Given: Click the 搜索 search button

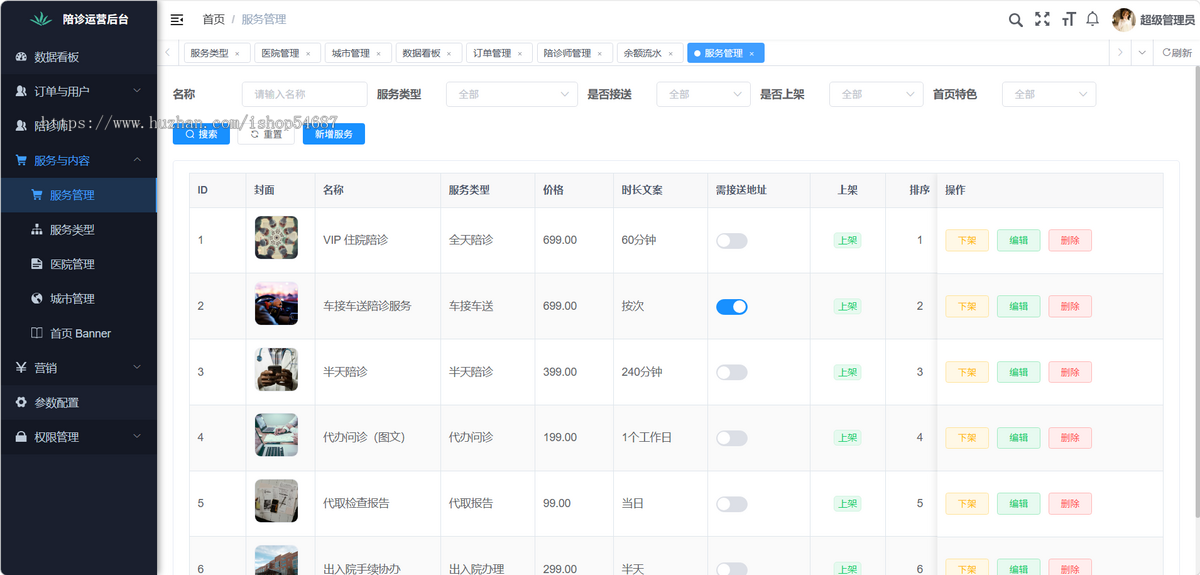Looking at the screenshot, I should tap(201, 134).
